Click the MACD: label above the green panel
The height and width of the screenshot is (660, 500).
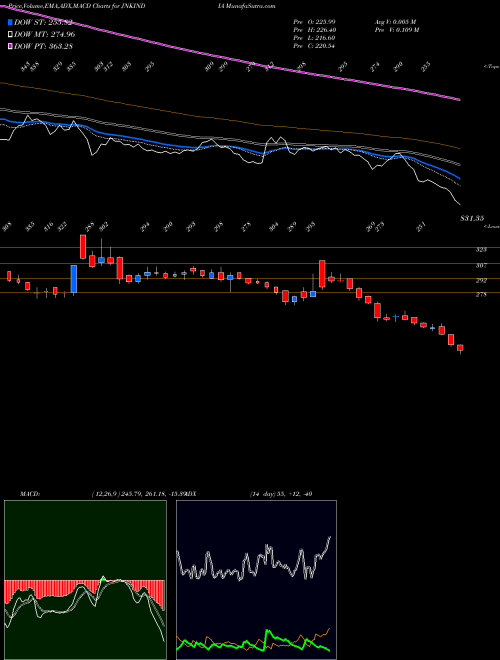click(30, 494)
